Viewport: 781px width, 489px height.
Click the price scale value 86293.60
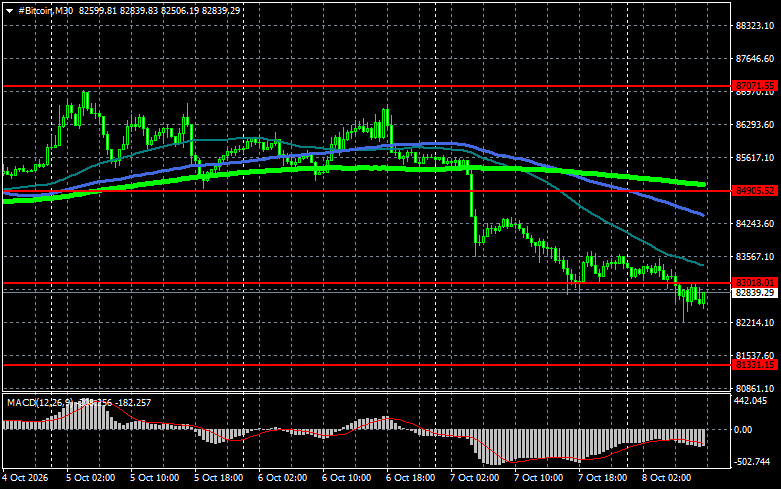click(x=755, y=124)
